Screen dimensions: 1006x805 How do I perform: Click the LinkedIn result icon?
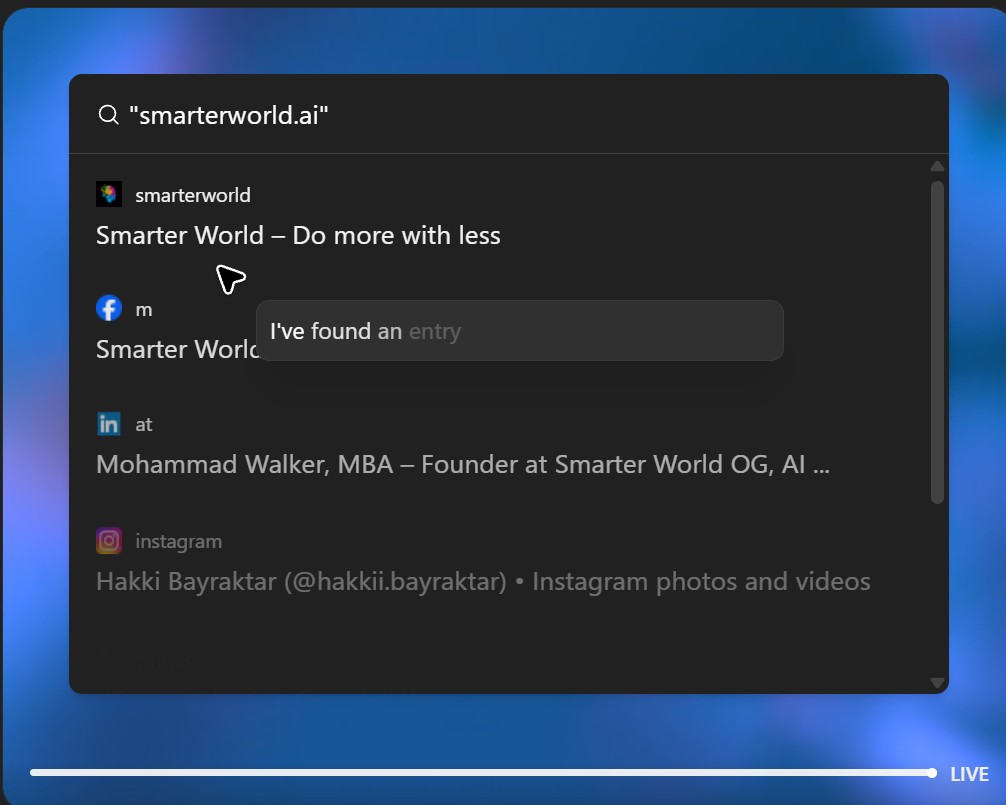point(109,424)
